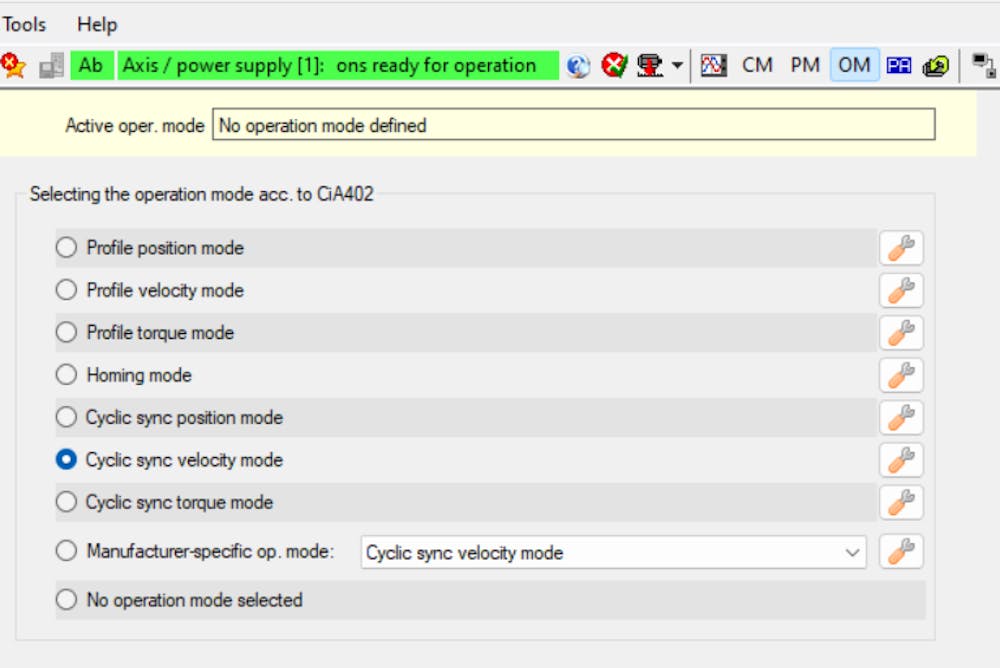Choose Manufacturer-specific op. mode
Screen dimensions: 1000x668
(x=66, y=550)
